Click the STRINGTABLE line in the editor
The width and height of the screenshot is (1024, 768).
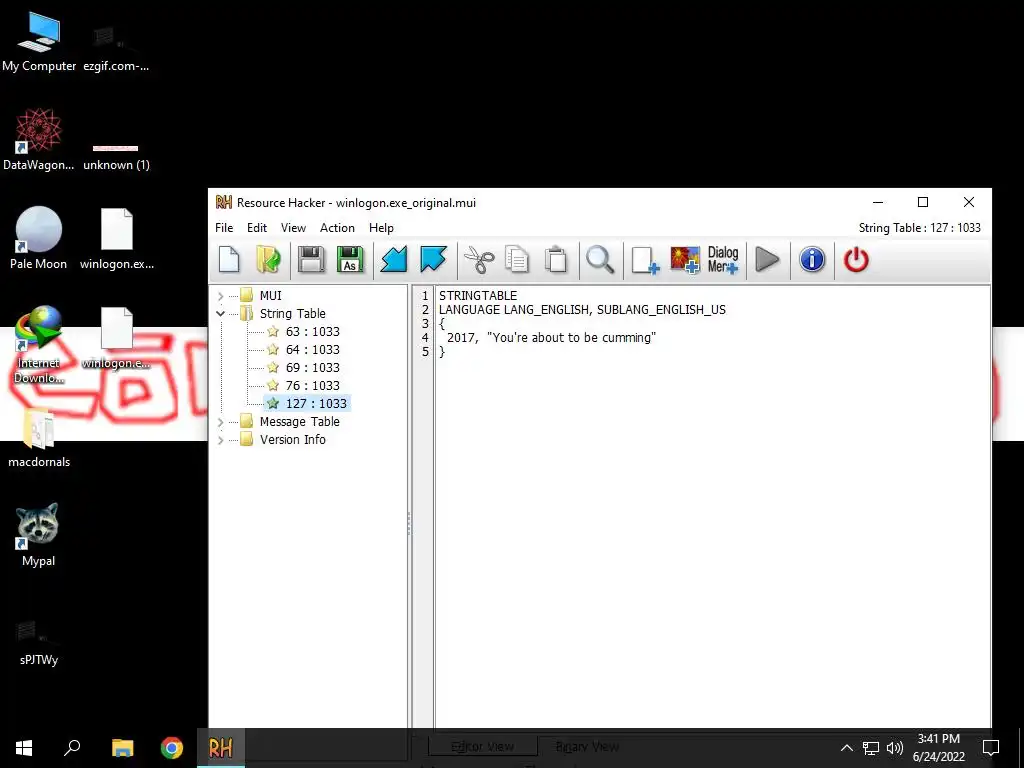[477, 296]
